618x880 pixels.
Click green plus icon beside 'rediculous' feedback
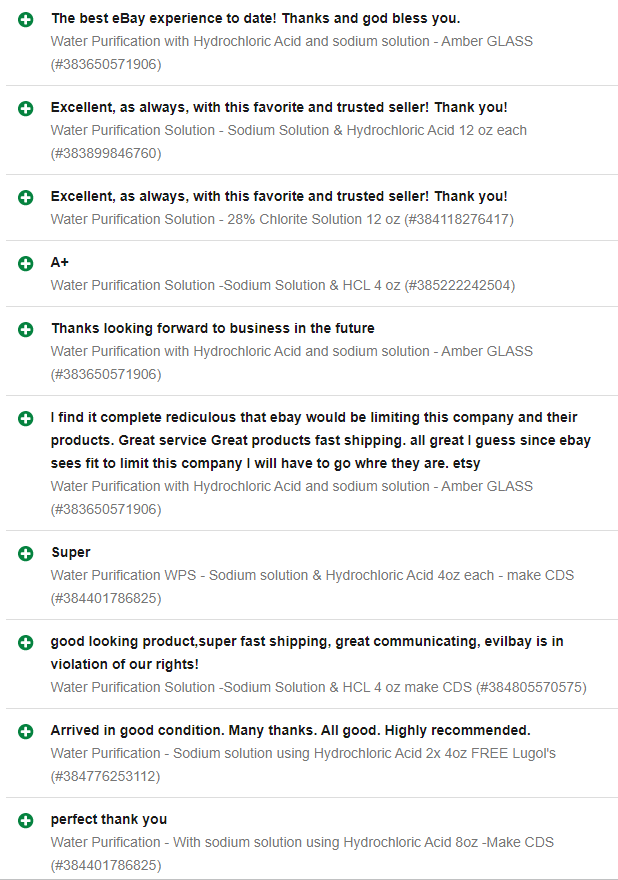point(25,418)
